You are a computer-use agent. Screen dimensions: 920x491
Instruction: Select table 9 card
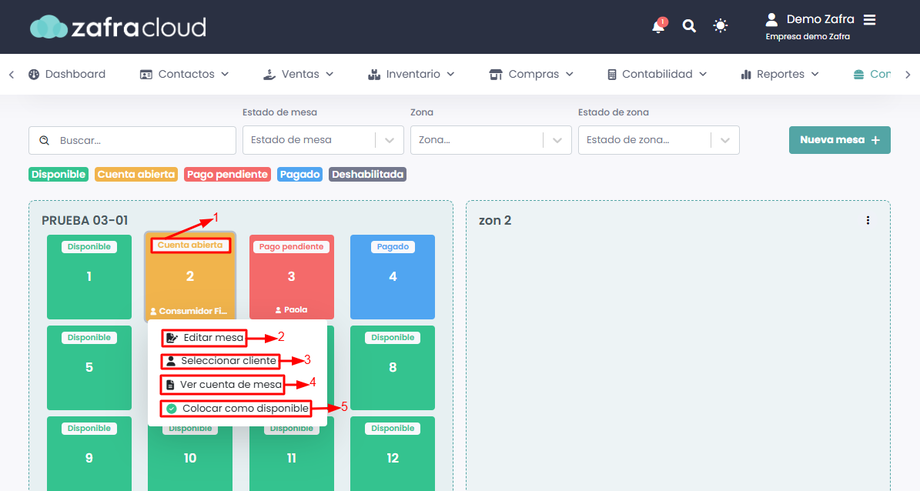click(x=89, y=453)
